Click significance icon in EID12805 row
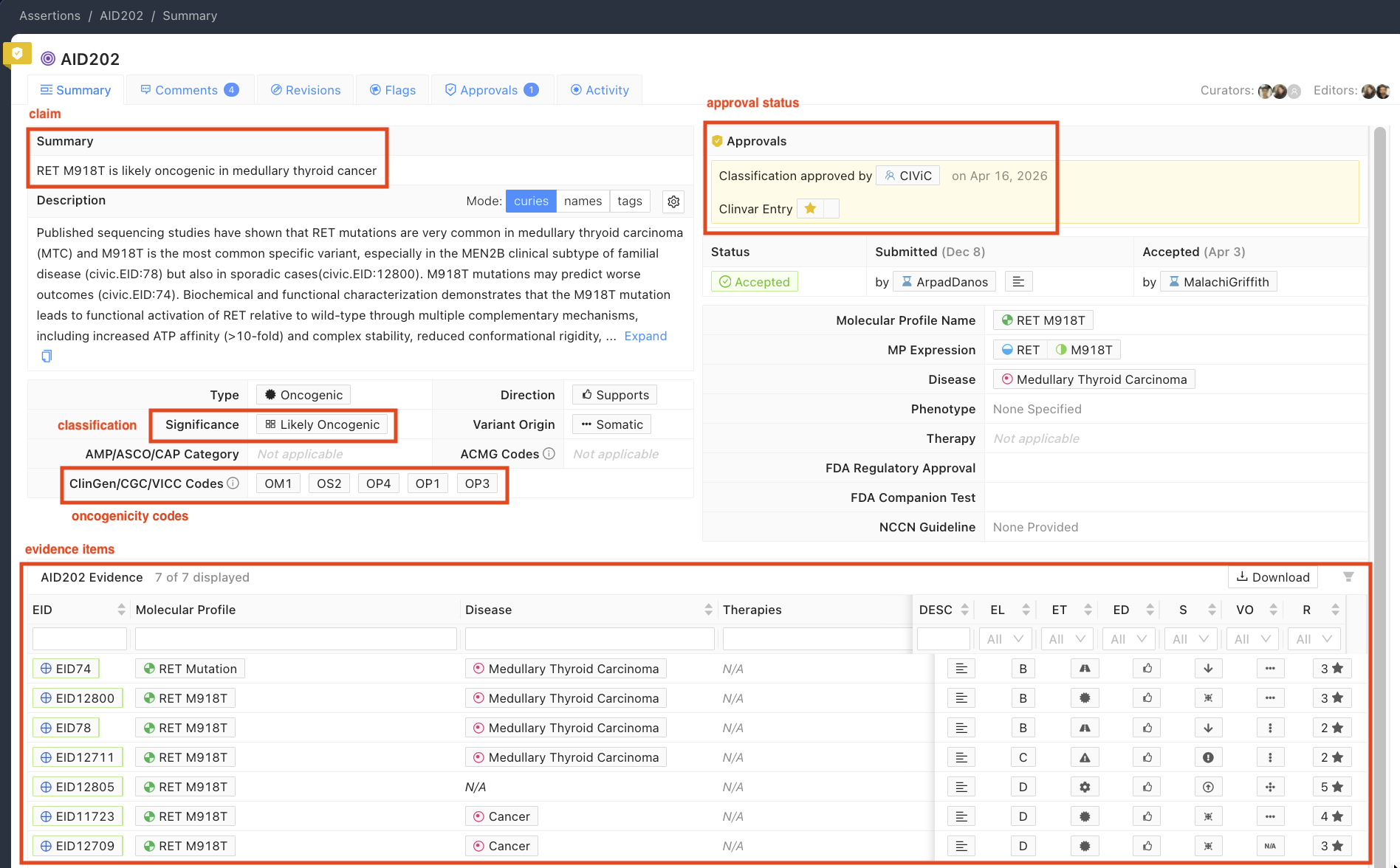Viewport: 1400px width, 868px height. [1208, 787]
